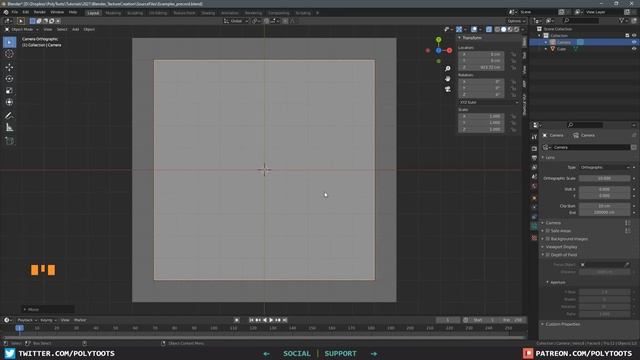The height and width of the screenshot is (360, 640).
Task: Toggle X-ray mode in viewport header
Action: [489, 29]
